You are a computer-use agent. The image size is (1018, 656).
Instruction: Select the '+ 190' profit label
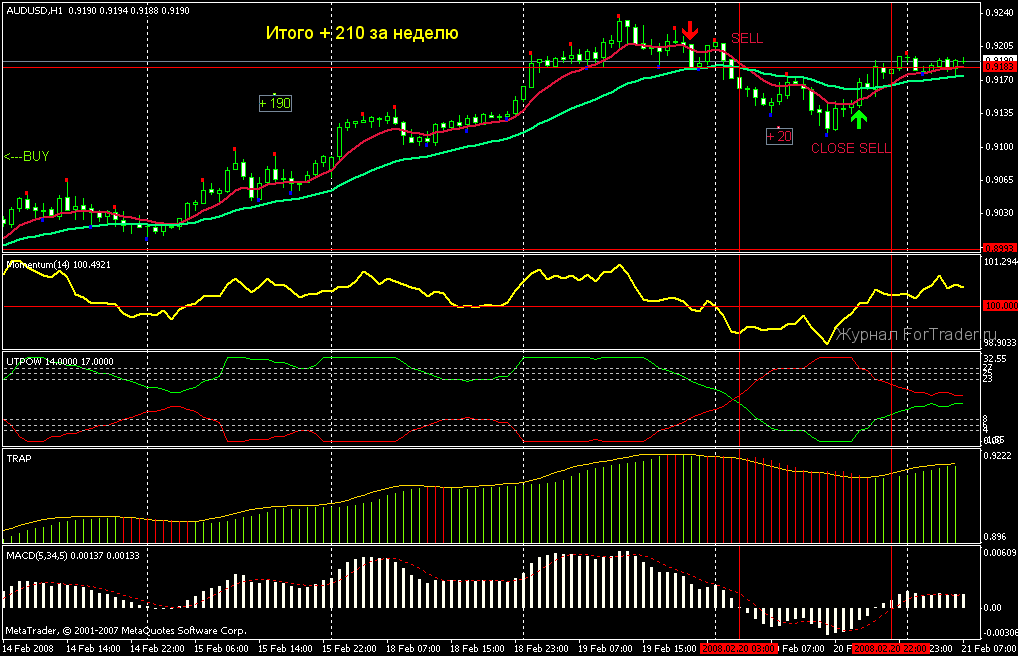coord(275,103)
